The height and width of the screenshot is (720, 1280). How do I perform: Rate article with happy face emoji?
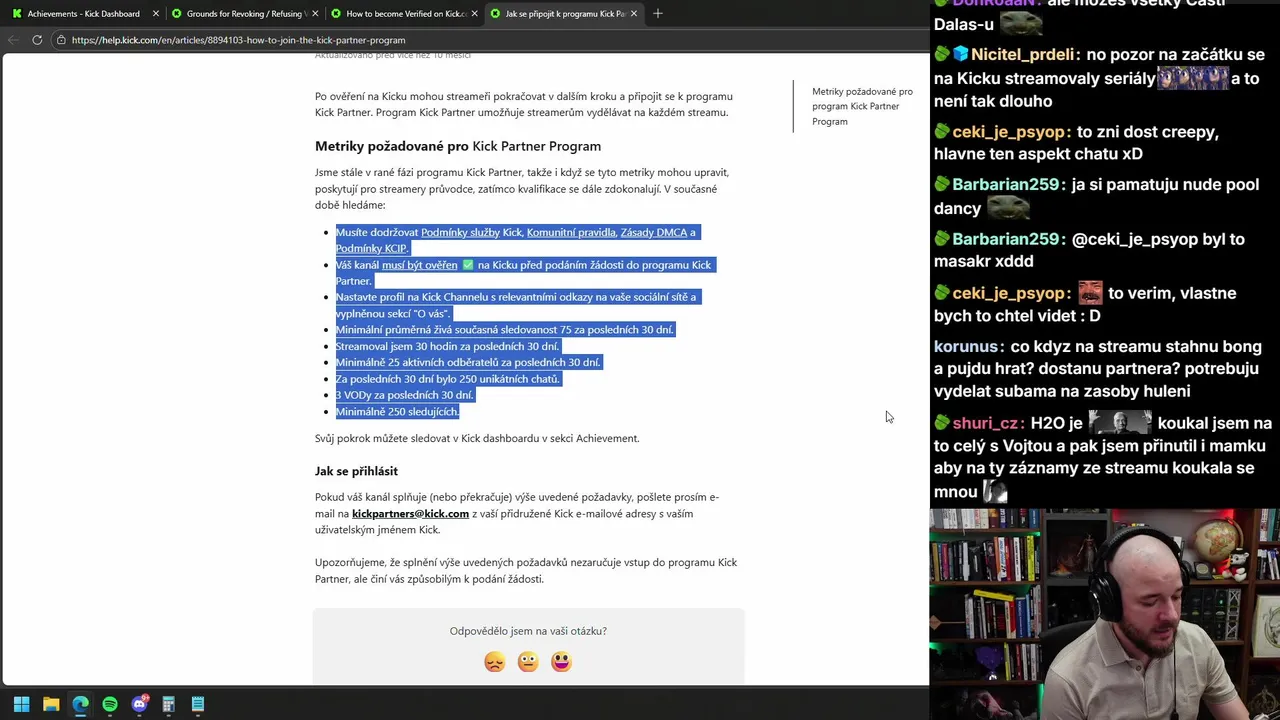pos(561,662)
